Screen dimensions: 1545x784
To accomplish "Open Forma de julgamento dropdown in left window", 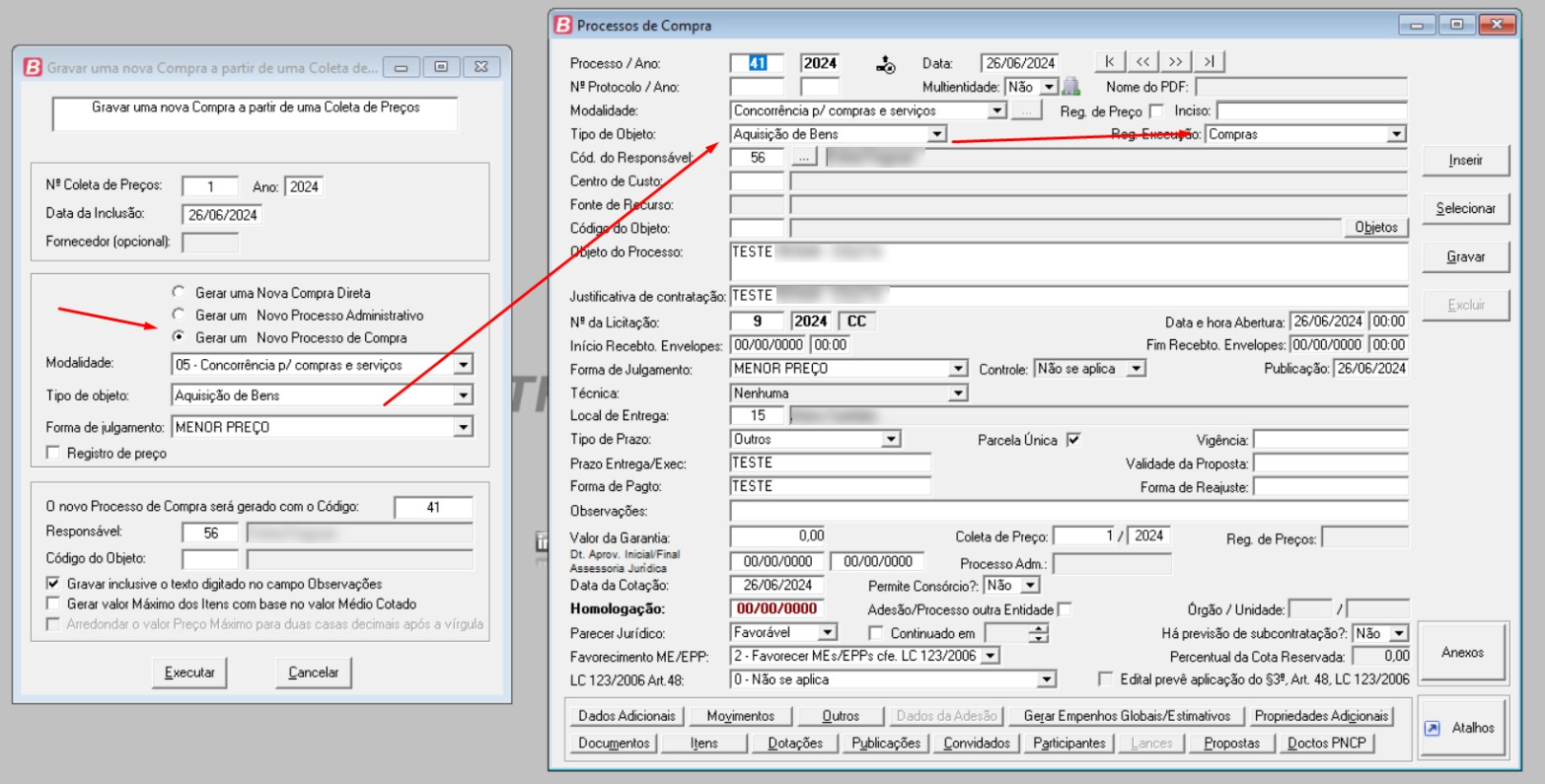I will [x=463, y=427].
